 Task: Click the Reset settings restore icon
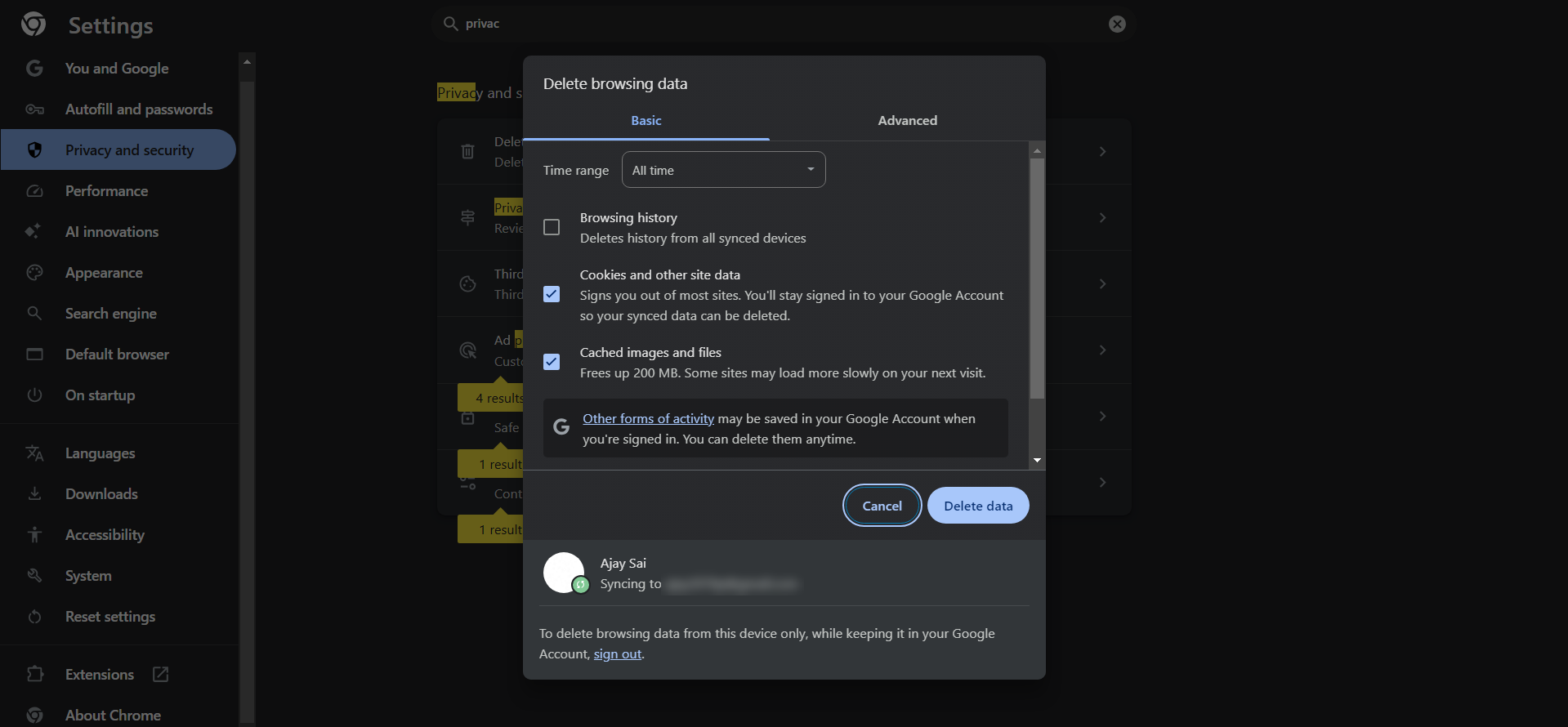tap(34, 617)
